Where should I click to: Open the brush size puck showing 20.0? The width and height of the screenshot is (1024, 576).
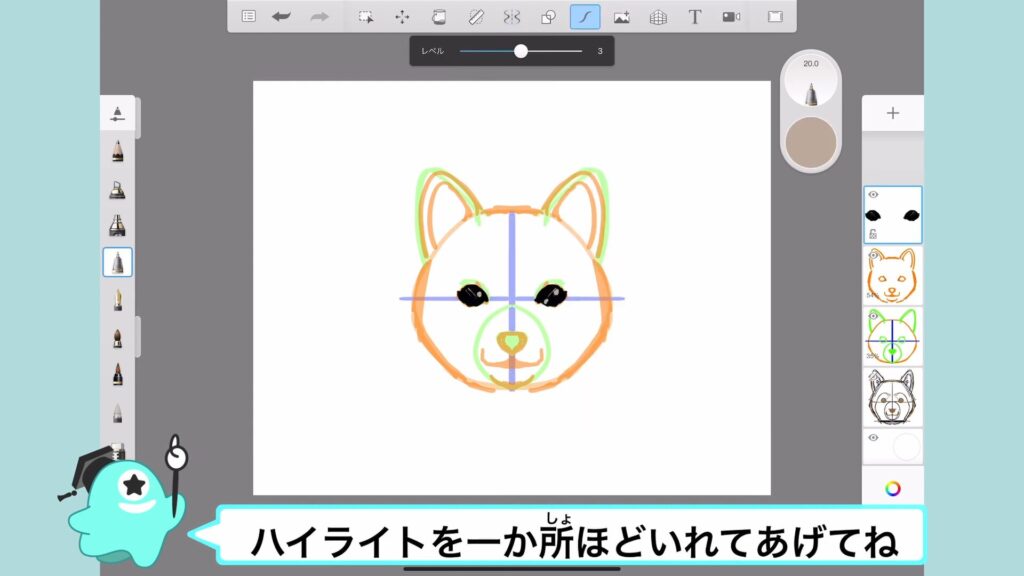tap(811, 82)
